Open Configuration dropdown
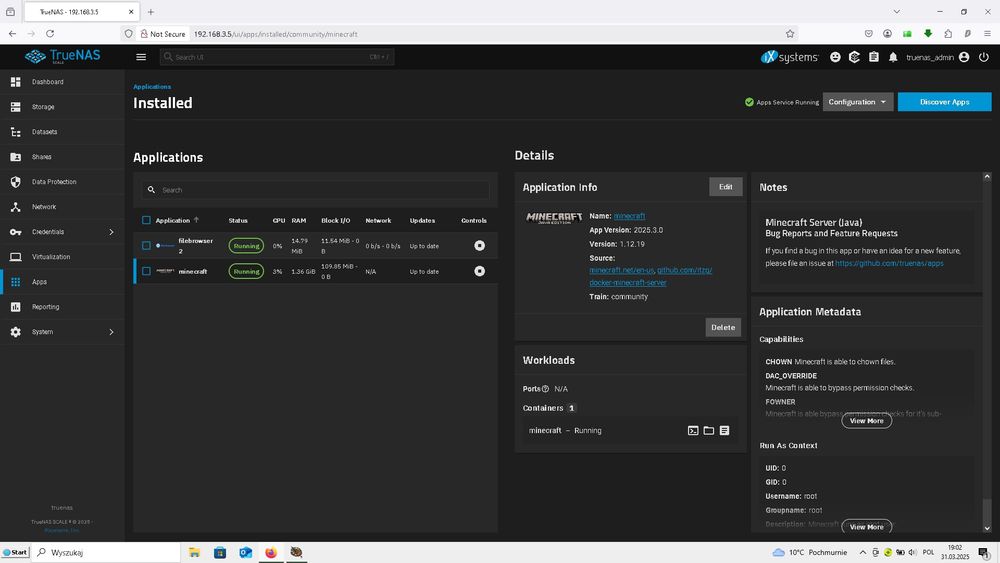 point(857,102)
